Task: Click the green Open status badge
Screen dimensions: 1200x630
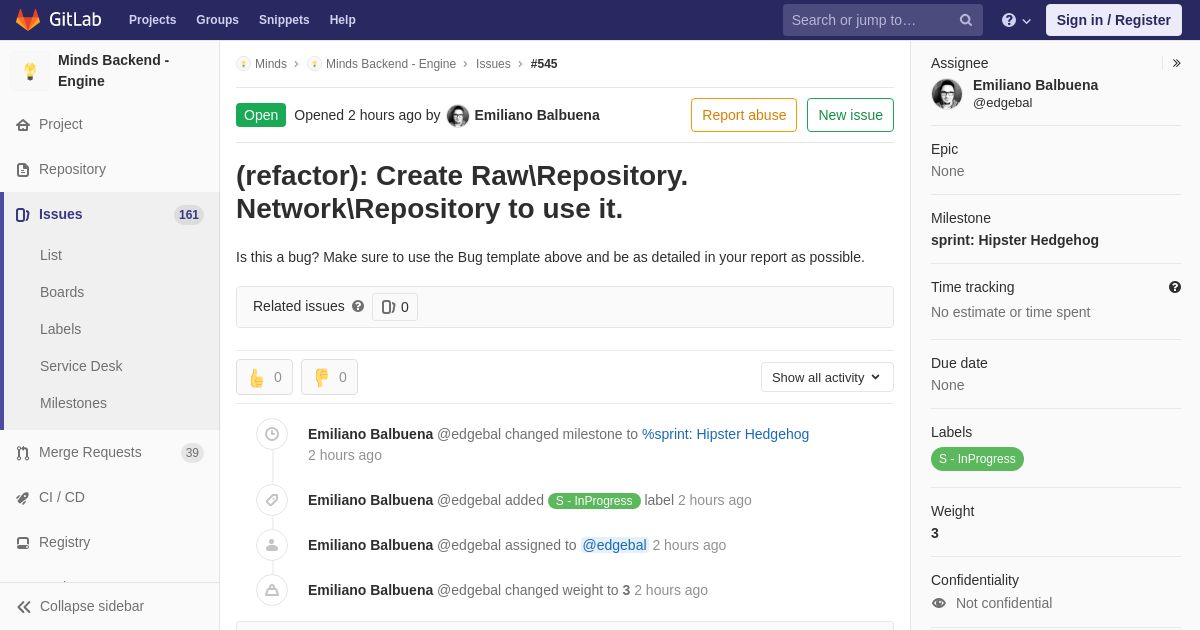Action: (x=261, y=115)
